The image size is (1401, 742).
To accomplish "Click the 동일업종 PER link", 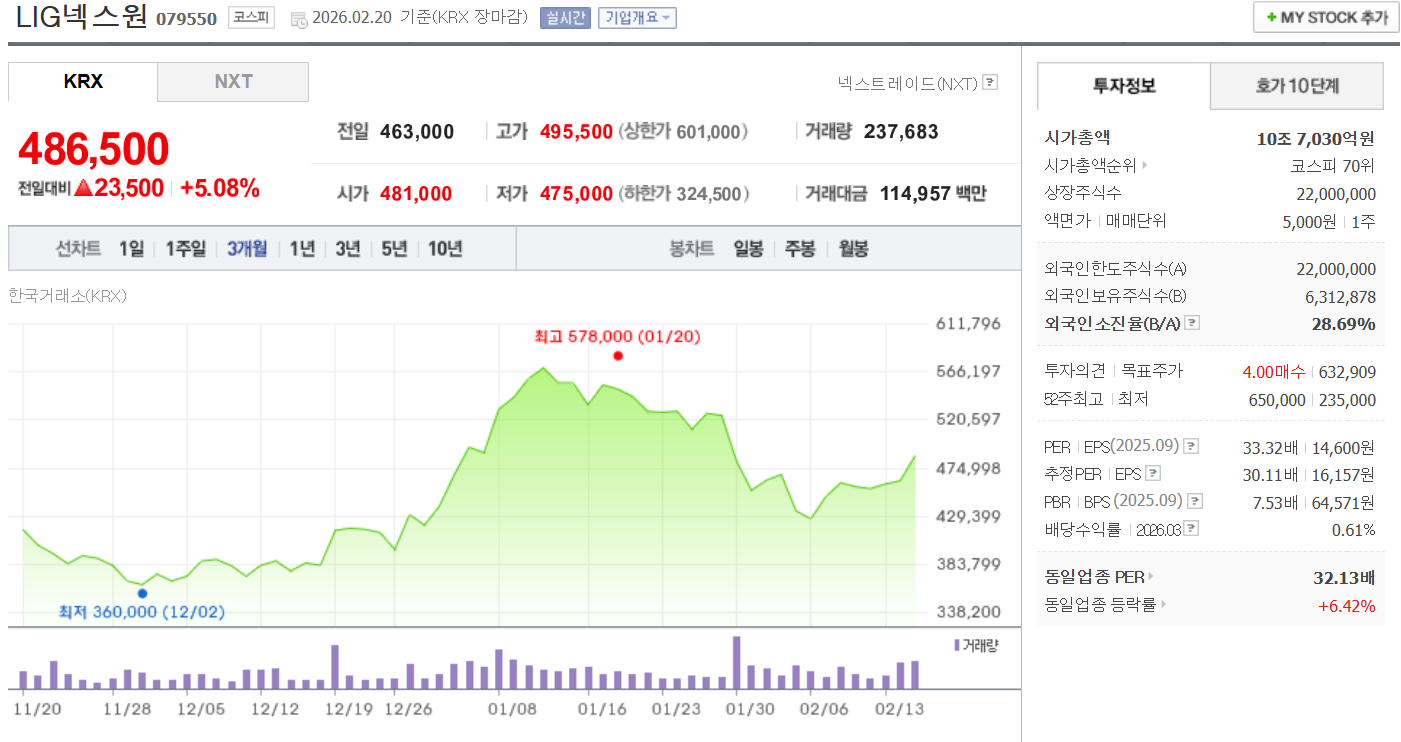I will pyautogui.click(x=1094, y=577).
